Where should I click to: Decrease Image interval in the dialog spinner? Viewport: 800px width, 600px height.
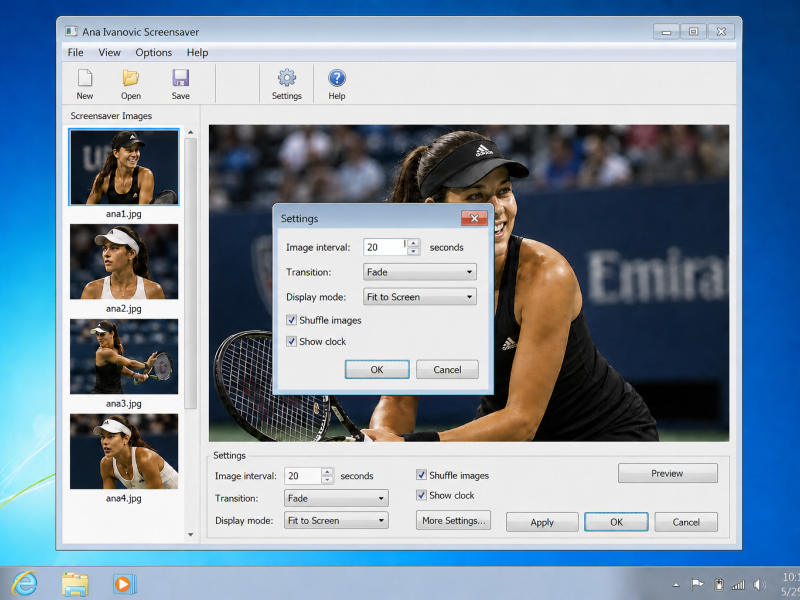[414, 251]
